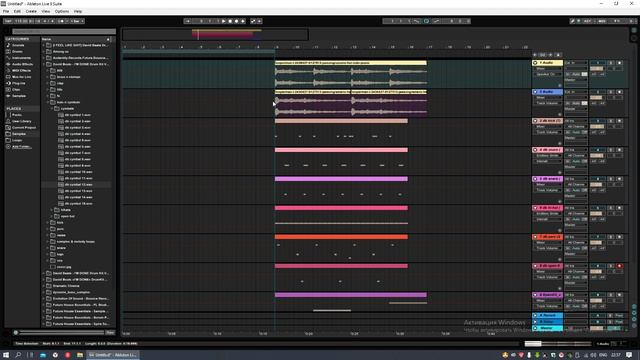Expand the 'clap' folder

48,83
